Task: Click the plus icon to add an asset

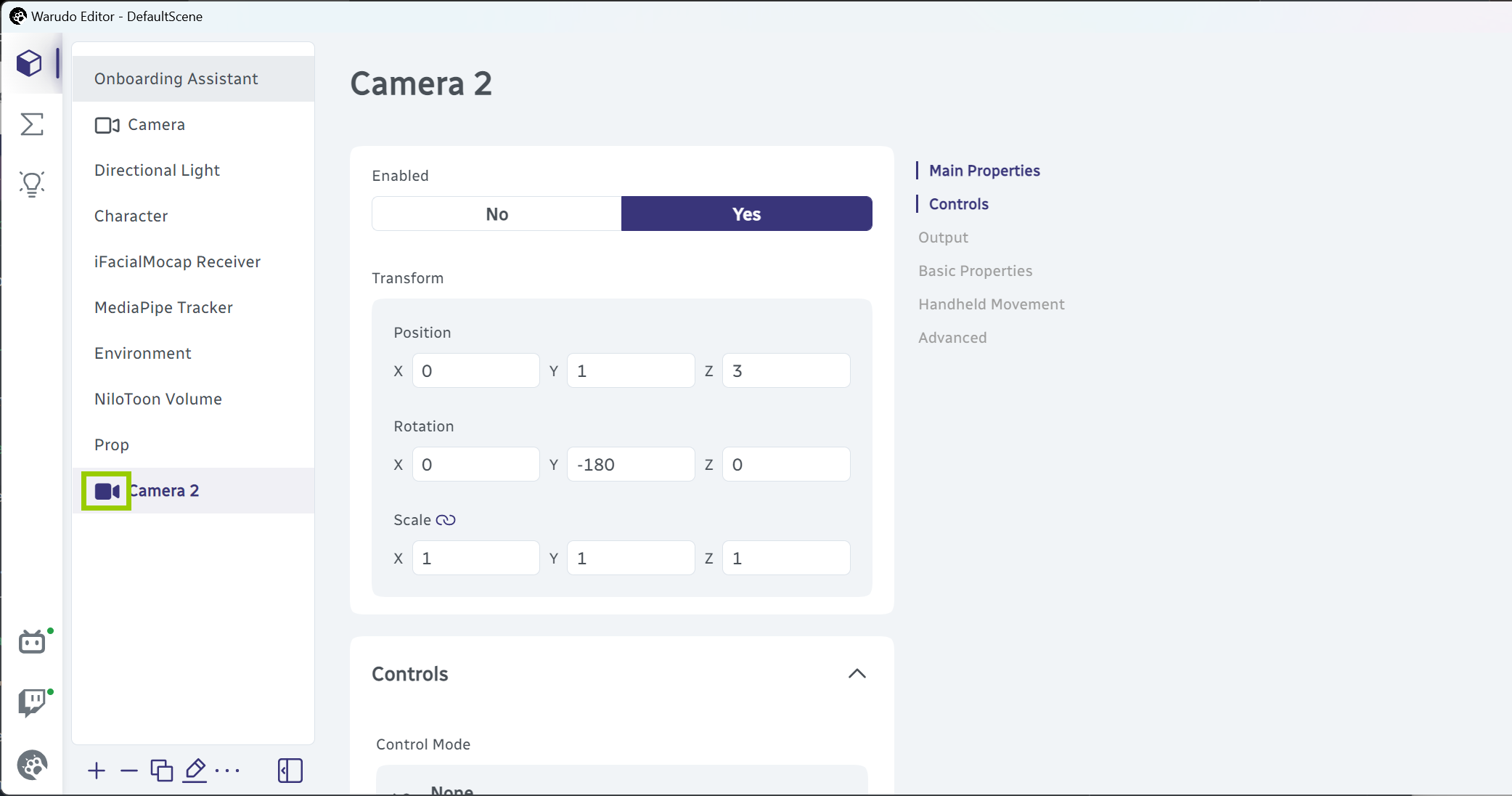Action: 97,771
